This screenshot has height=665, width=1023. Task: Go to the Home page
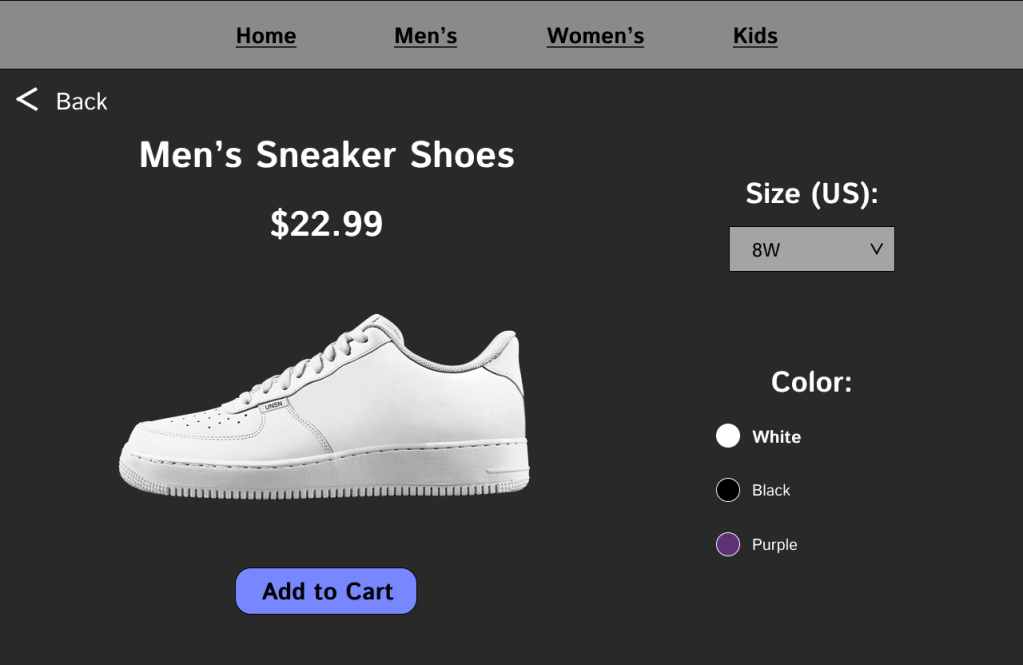click(266, 36)
